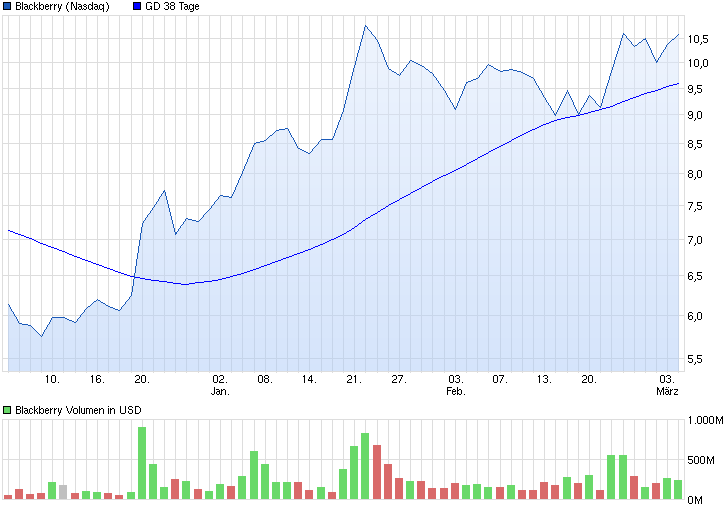
Task: Click the single gray volume bar
Action: pyautogui.click(x=63, y=491)
